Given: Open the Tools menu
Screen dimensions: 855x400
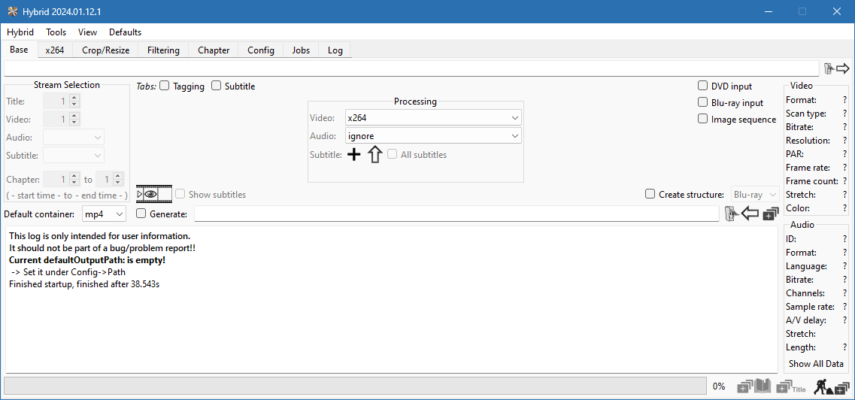Looking at the screenshot, I should [x=56, y=32].
